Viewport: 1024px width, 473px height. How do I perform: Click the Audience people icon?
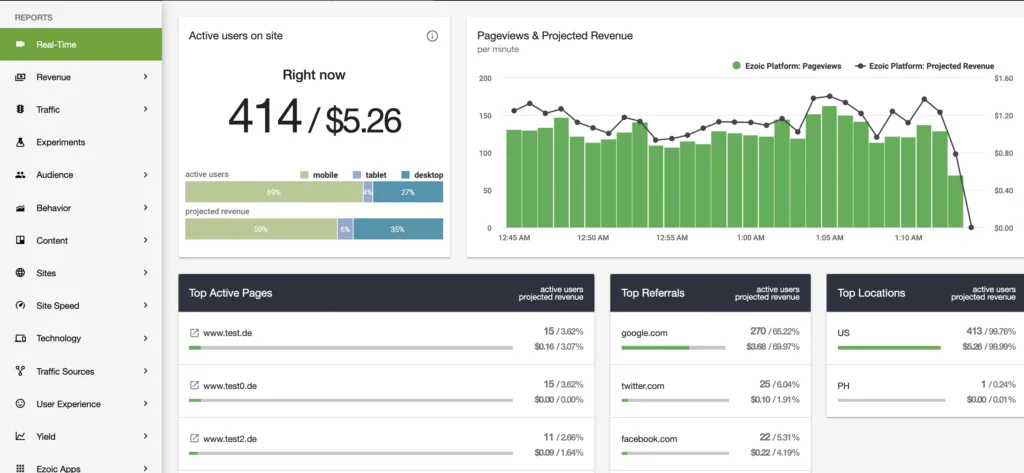coord(20,175)
